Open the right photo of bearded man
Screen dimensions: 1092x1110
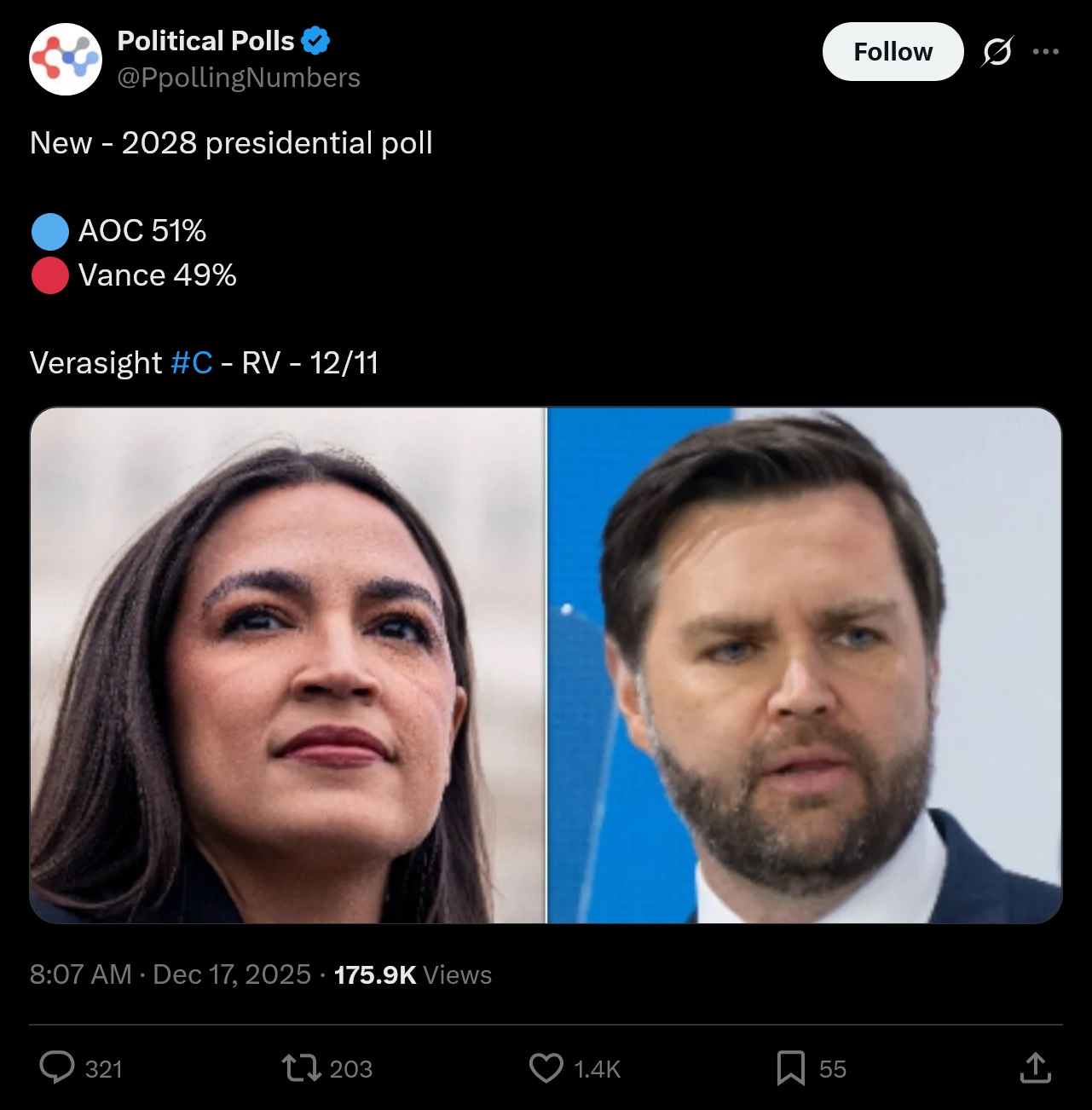(x=804, y=665)
